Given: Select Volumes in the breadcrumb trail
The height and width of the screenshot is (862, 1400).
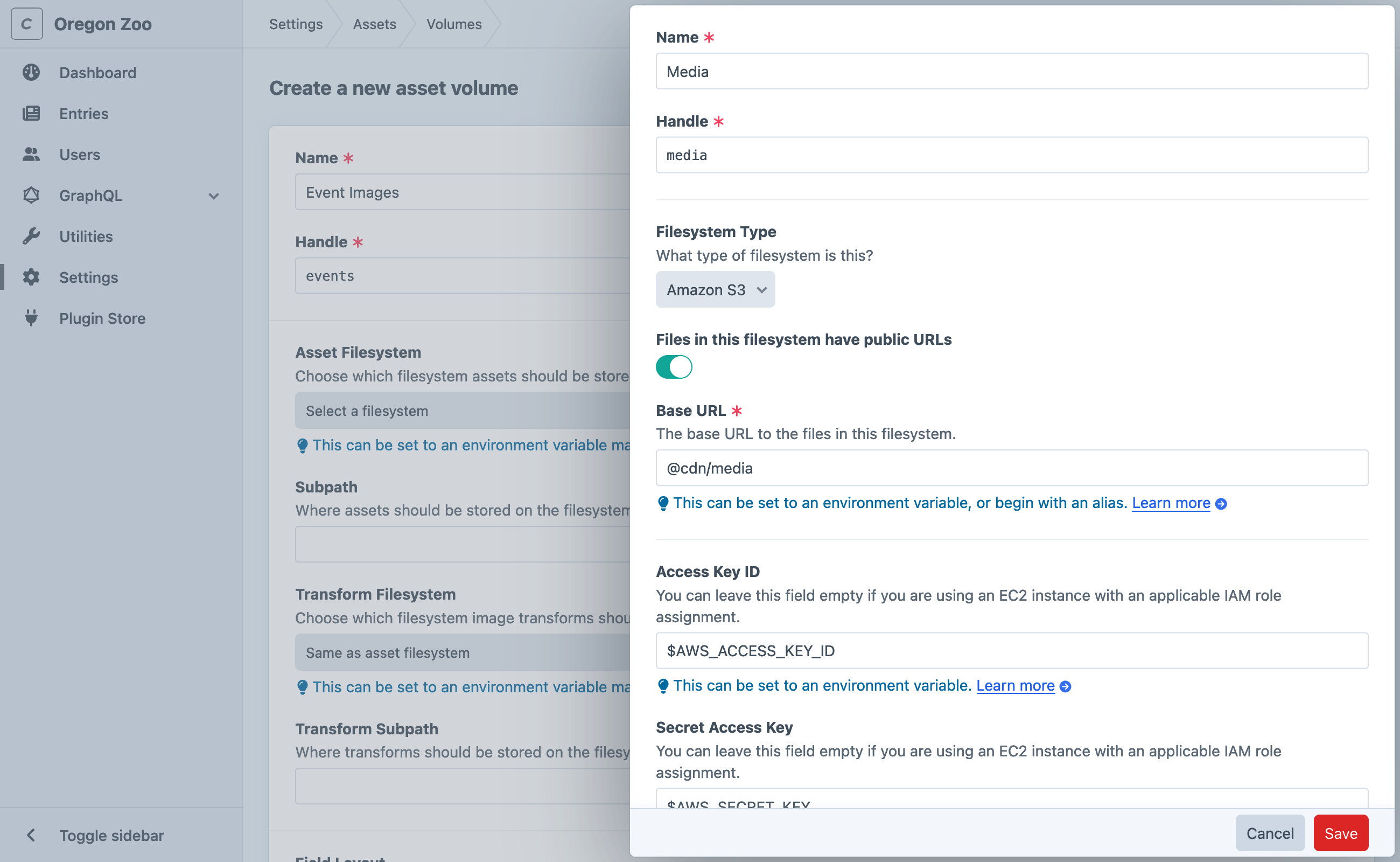Looking at the screenshot, I should (x=453, y=24).
